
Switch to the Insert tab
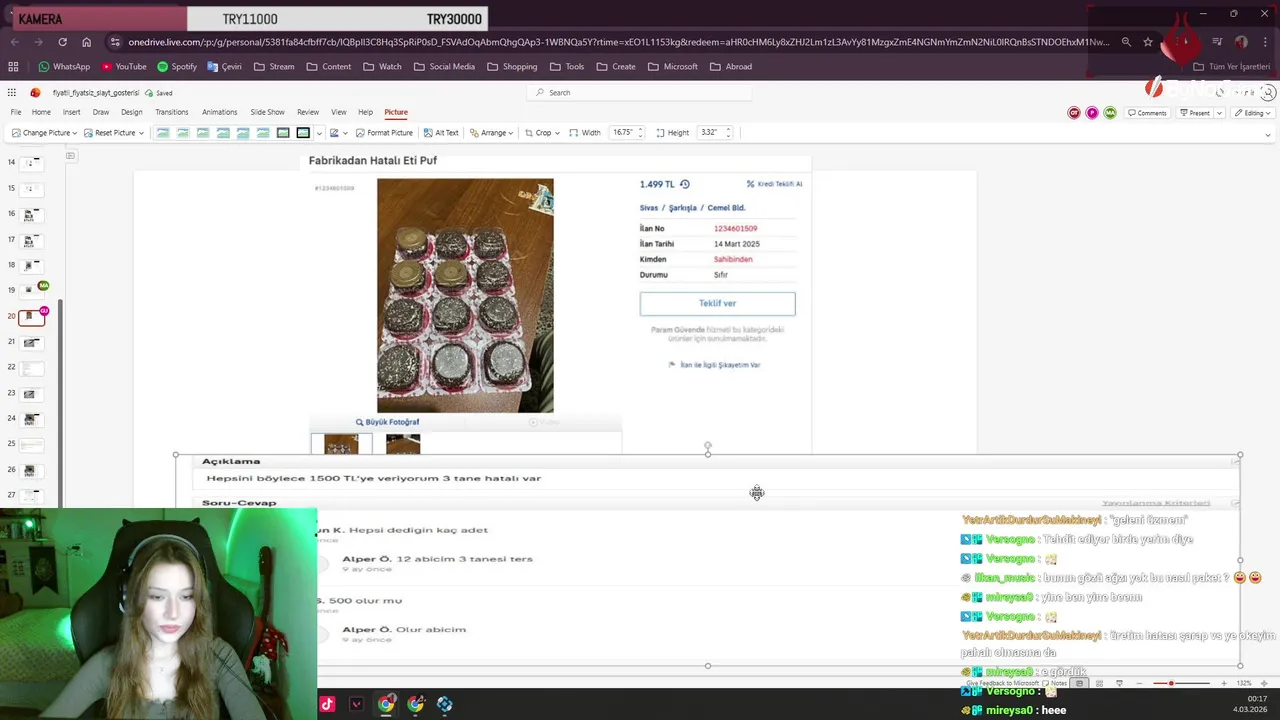pyautogui.click(x=71, y=112)
